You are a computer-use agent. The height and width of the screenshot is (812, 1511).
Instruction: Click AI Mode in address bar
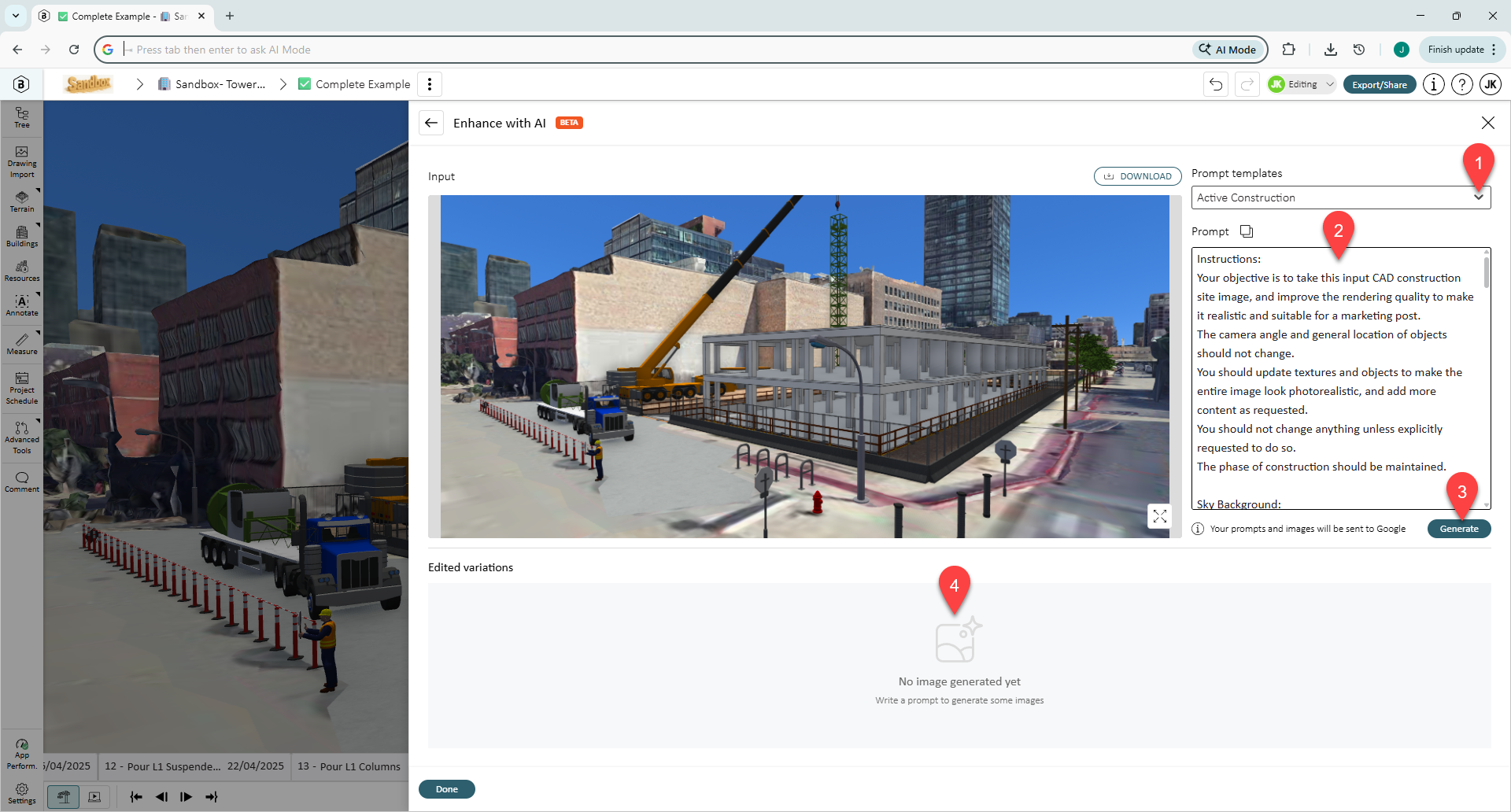1228,50
